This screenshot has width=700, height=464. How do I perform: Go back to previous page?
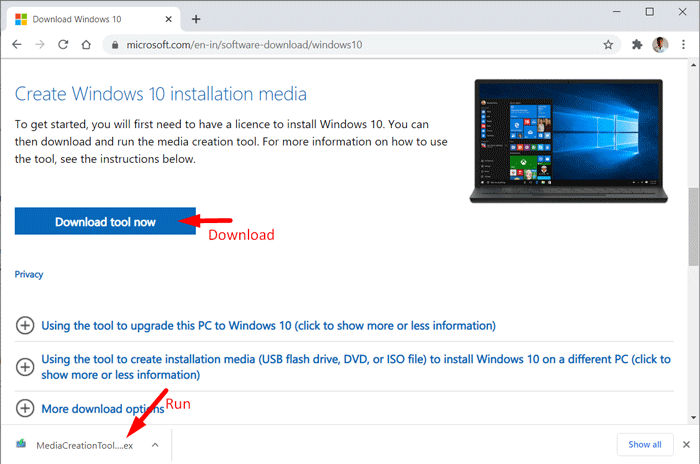pos(17,45)
